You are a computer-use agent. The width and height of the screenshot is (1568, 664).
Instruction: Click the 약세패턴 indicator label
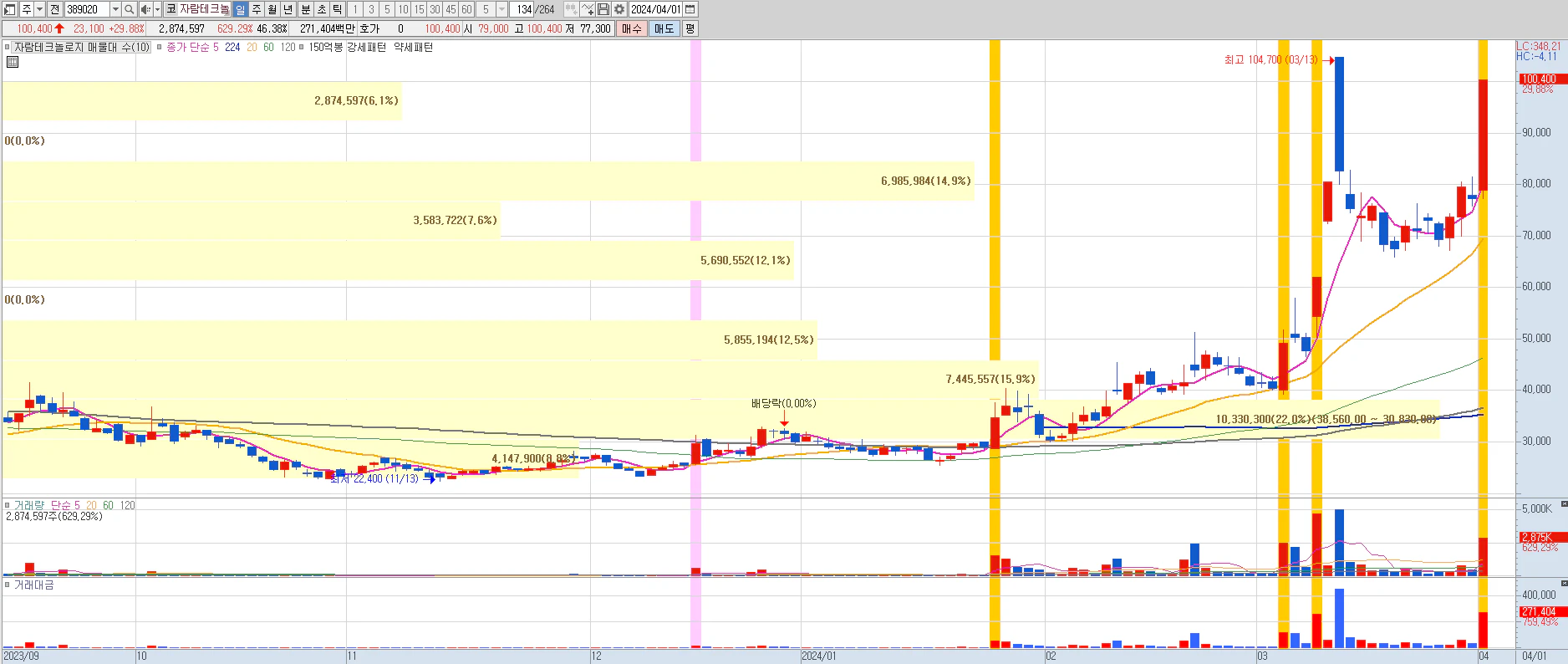414,48
